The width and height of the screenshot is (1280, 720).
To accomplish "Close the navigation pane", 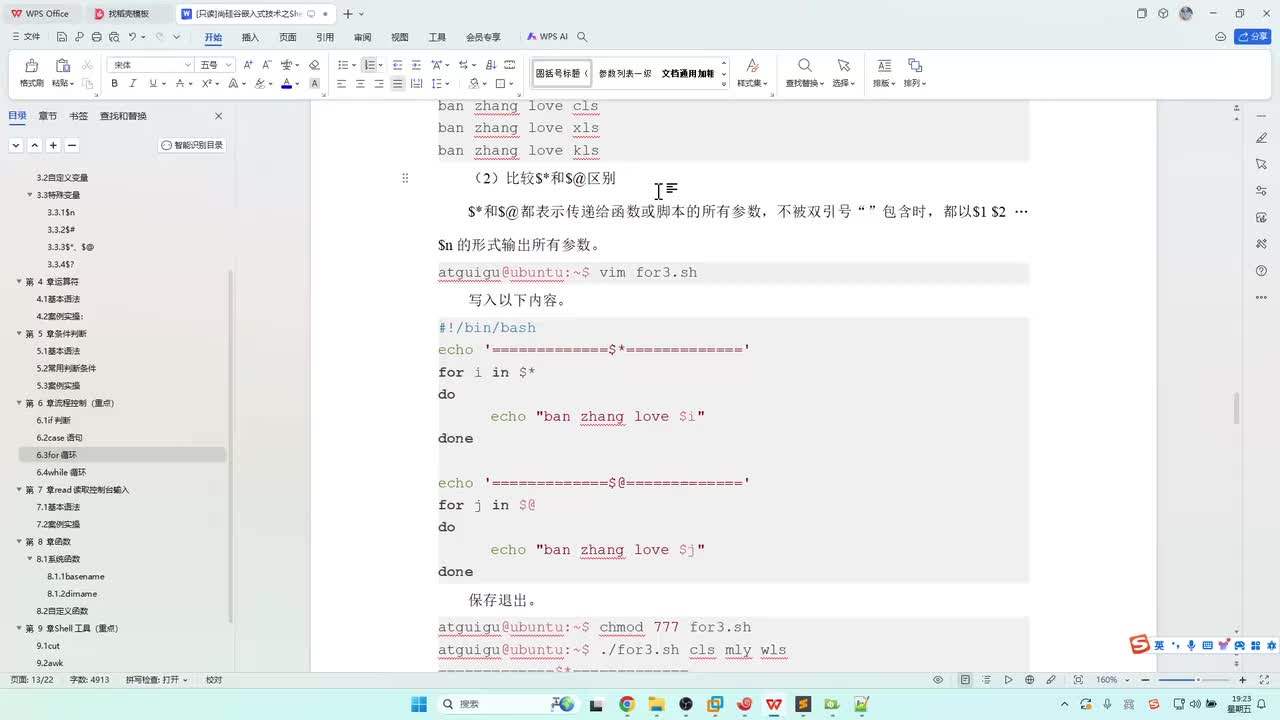I will coord(219,116).
